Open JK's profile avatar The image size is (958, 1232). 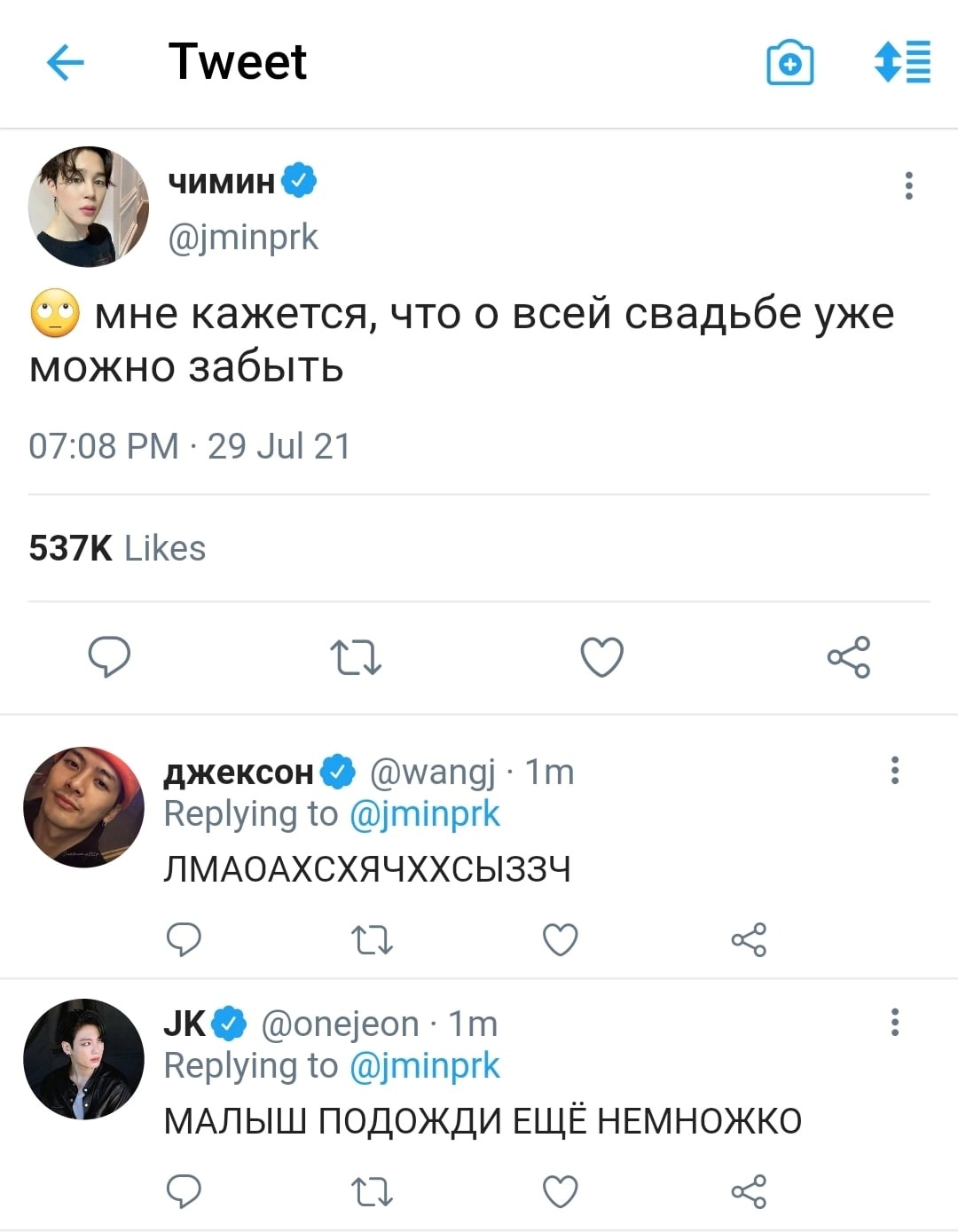click(84, 1059)
